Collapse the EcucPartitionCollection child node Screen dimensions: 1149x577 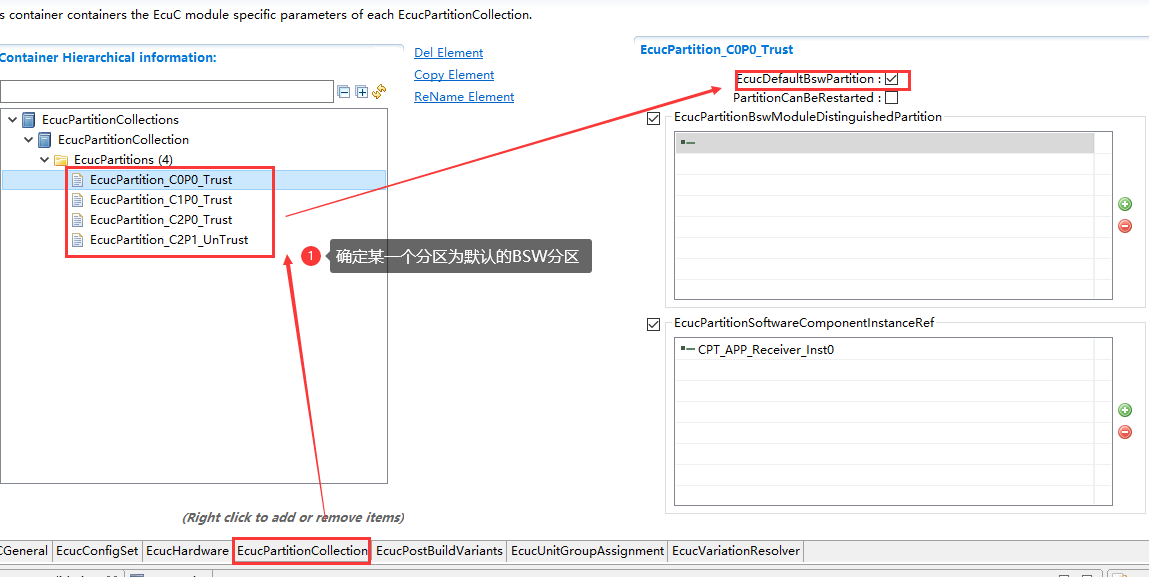(x=28, y=140)
